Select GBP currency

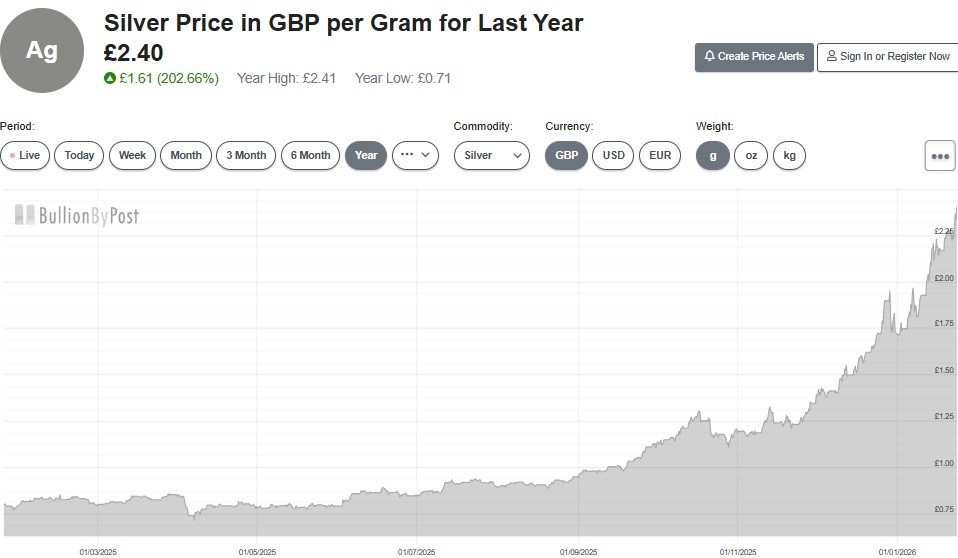[x=566, y=156]
